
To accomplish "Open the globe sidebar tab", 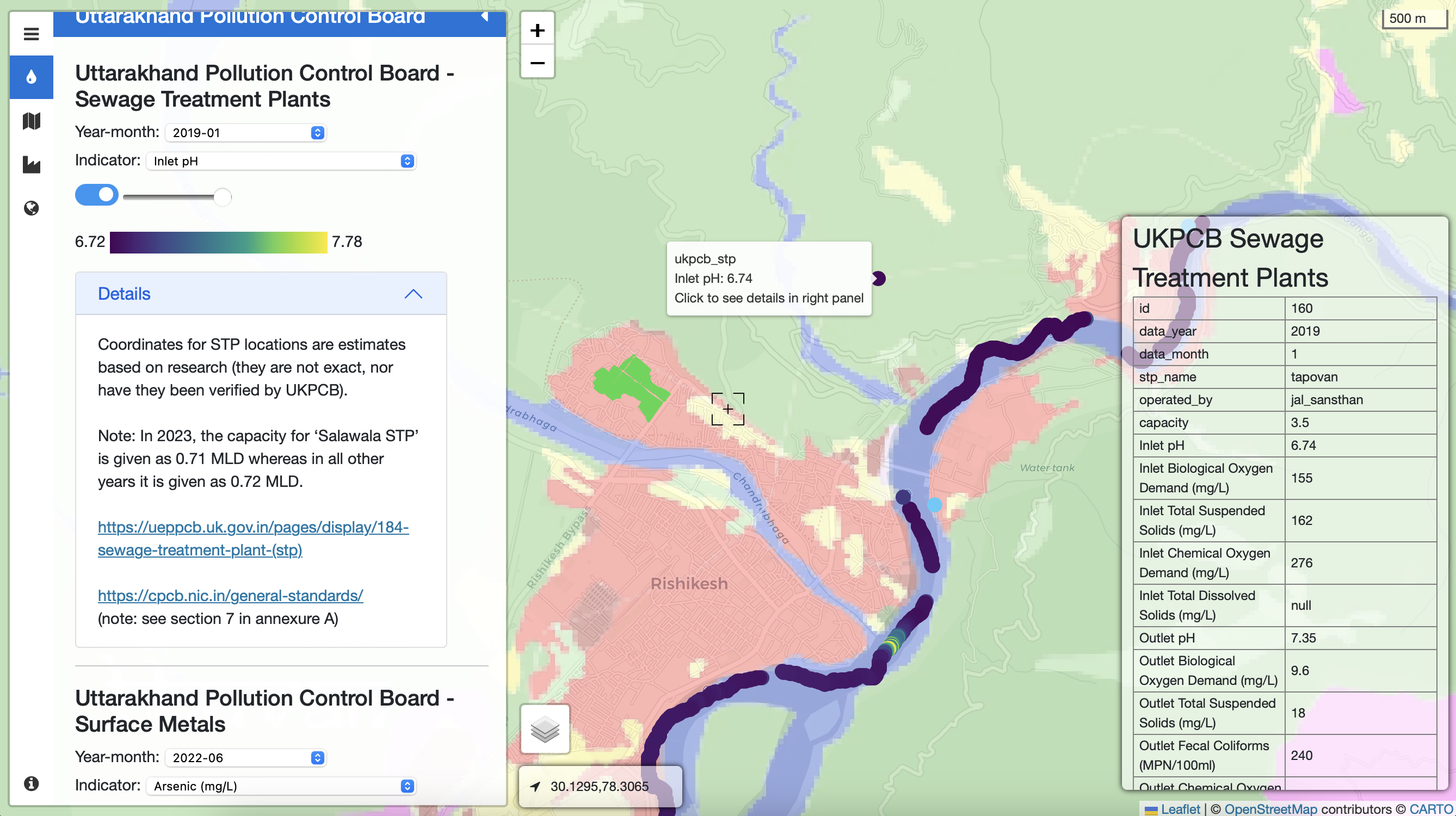I will tap(31, 208).
